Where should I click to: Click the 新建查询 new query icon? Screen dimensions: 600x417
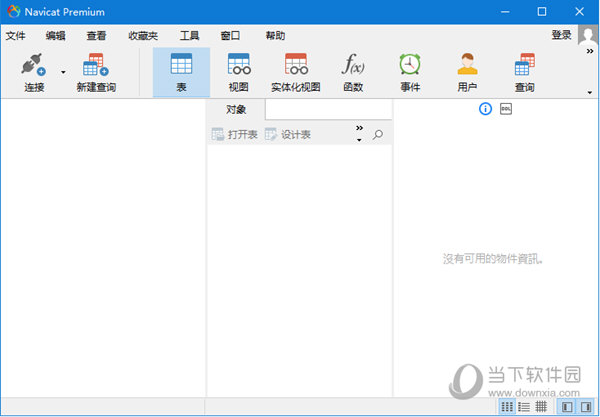(96, 64)
